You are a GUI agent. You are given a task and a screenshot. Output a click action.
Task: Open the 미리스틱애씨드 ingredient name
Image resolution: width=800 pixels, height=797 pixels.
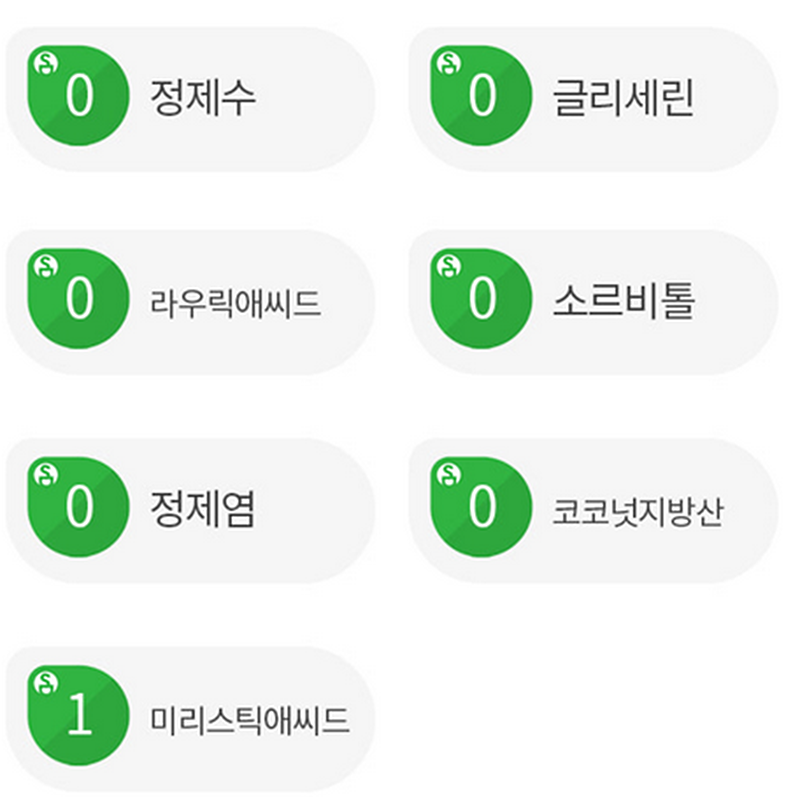tap(250, 719)
